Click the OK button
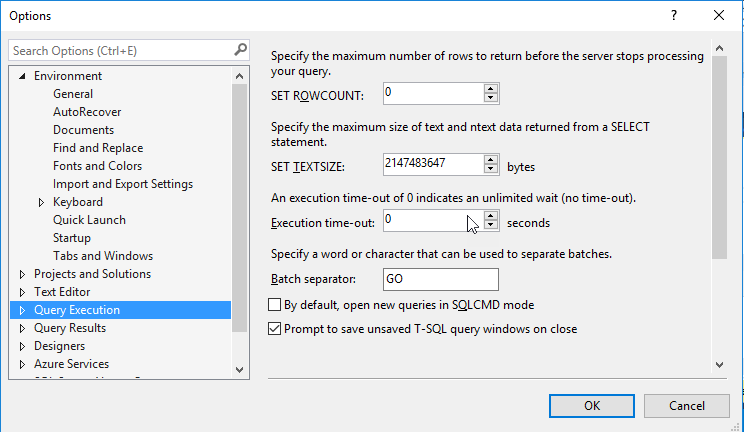This screenshot has height=432, width=744. point(592,406)
